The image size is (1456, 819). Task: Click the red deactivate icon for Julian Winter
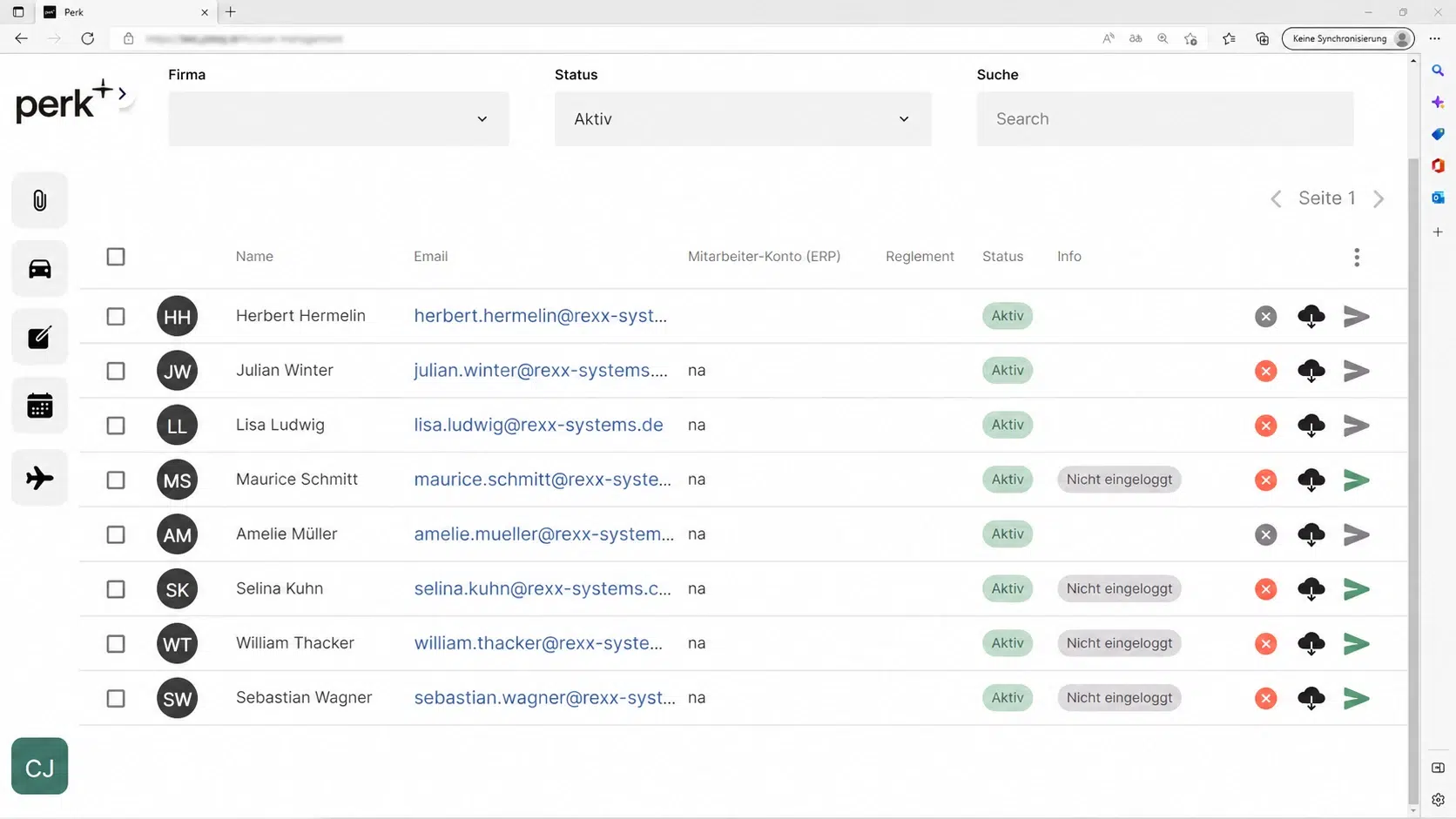click(x=1266, y=371)
